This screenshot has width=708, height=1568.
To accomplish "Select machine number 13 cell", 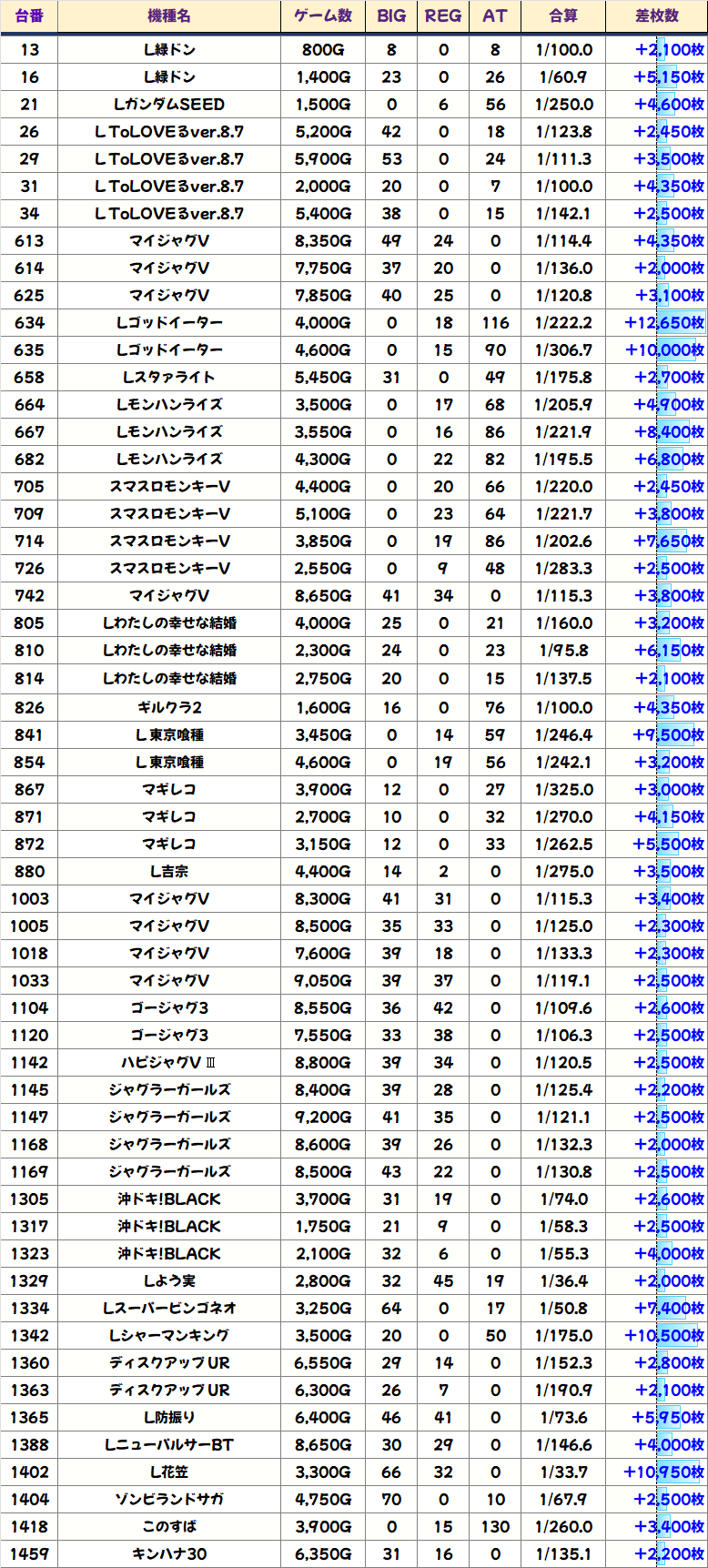I will 29,50.
